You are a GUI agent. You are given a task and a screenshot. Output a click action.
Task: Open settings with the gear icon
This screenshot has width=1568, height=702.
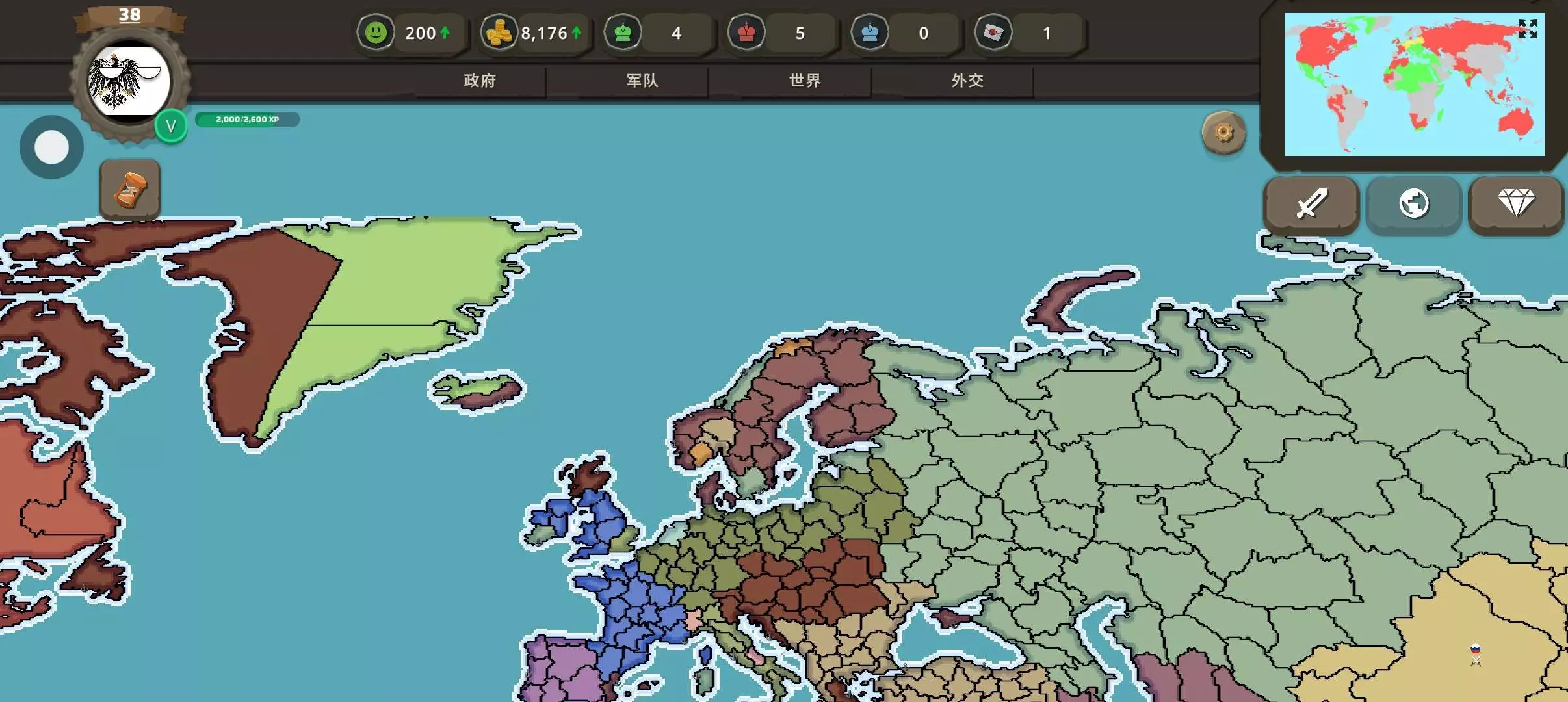1223,133
